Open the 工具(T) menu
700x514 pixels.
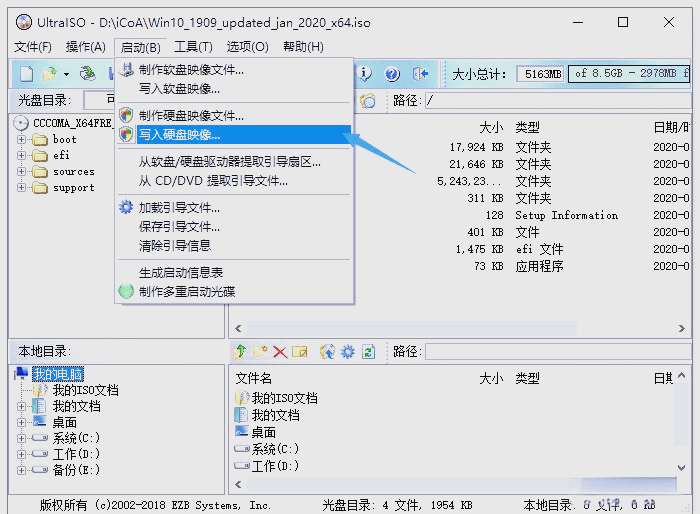193,47
